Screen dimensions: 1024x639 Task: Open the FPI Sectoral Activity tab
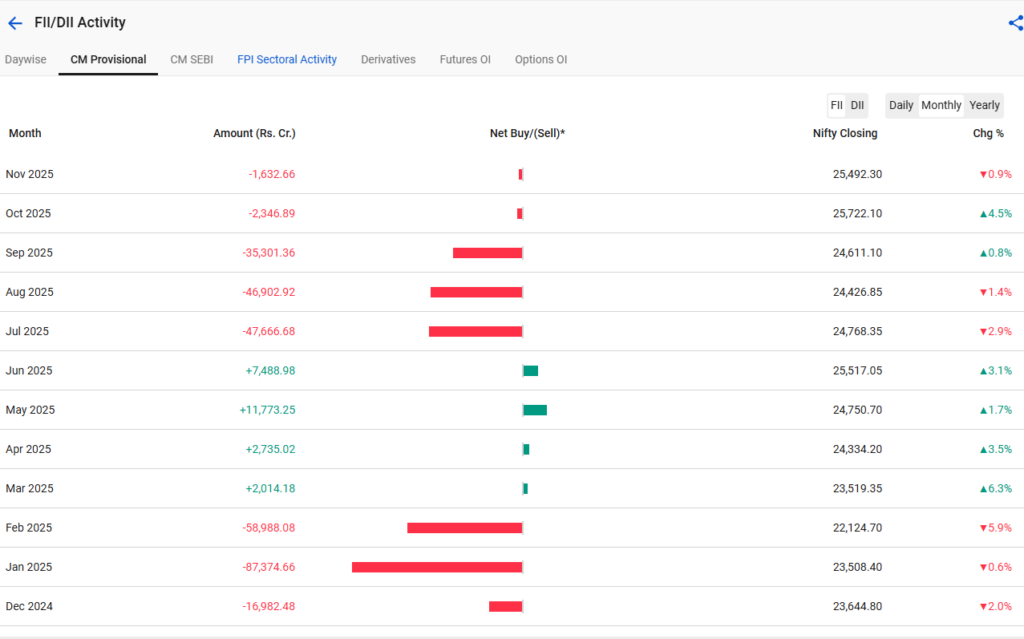(x=287, y=59)
